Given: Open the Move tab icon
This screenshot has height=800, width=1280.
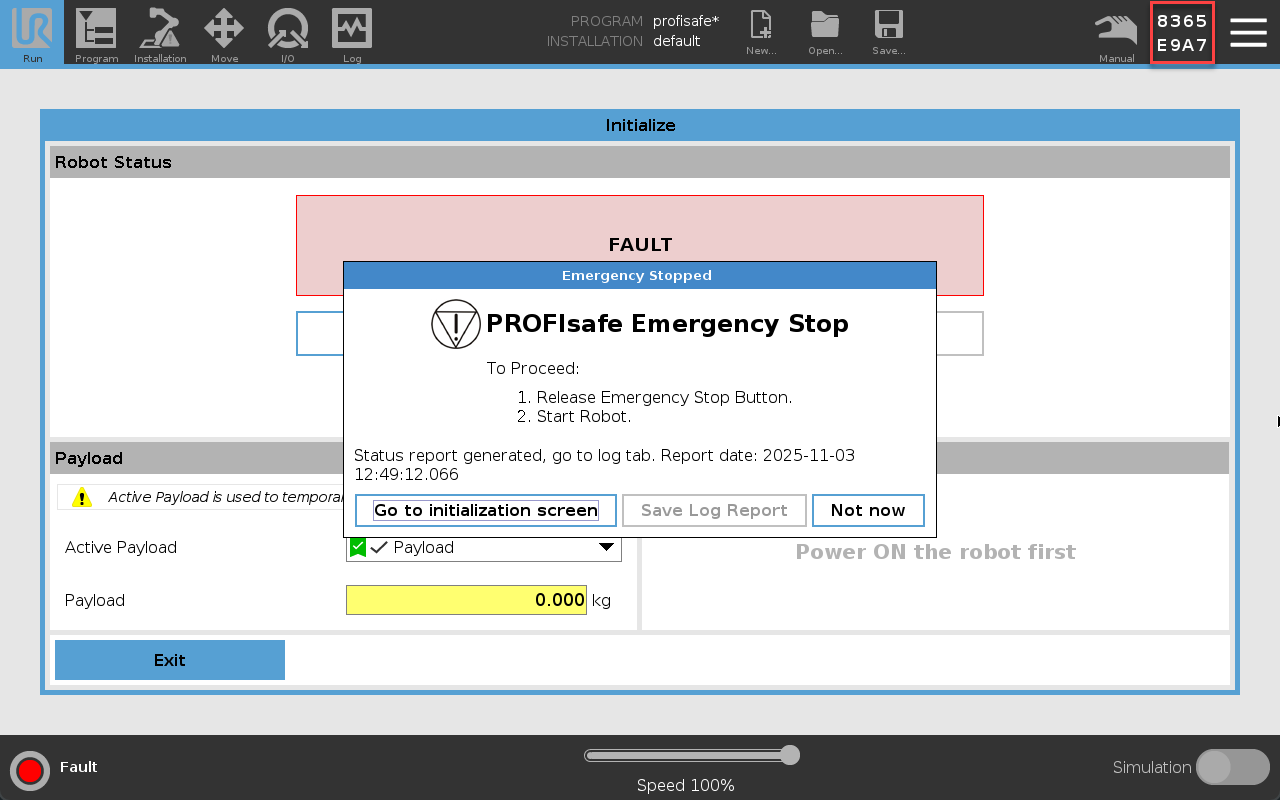Looking at the screenshot, I should pyautogui.click(x=224, y=32).
